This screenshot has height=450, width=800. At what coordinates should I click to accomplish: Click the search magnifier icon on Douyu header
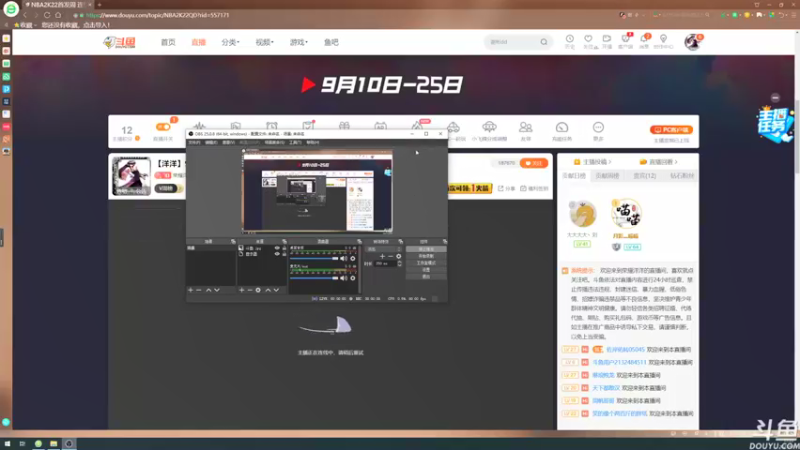(544, 42)
